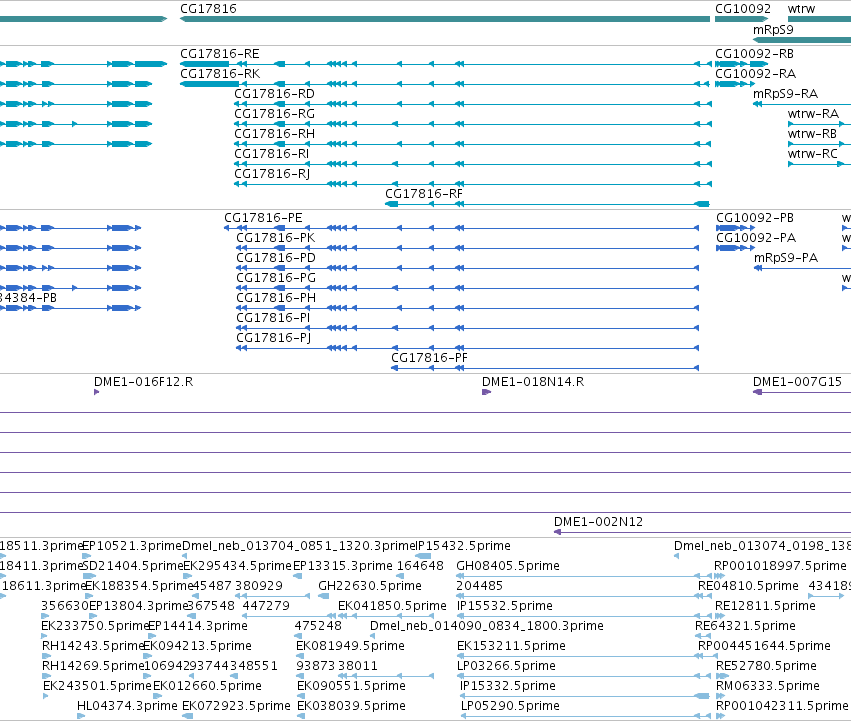Click the IP15332.5prime EST label

click(508, 686)
